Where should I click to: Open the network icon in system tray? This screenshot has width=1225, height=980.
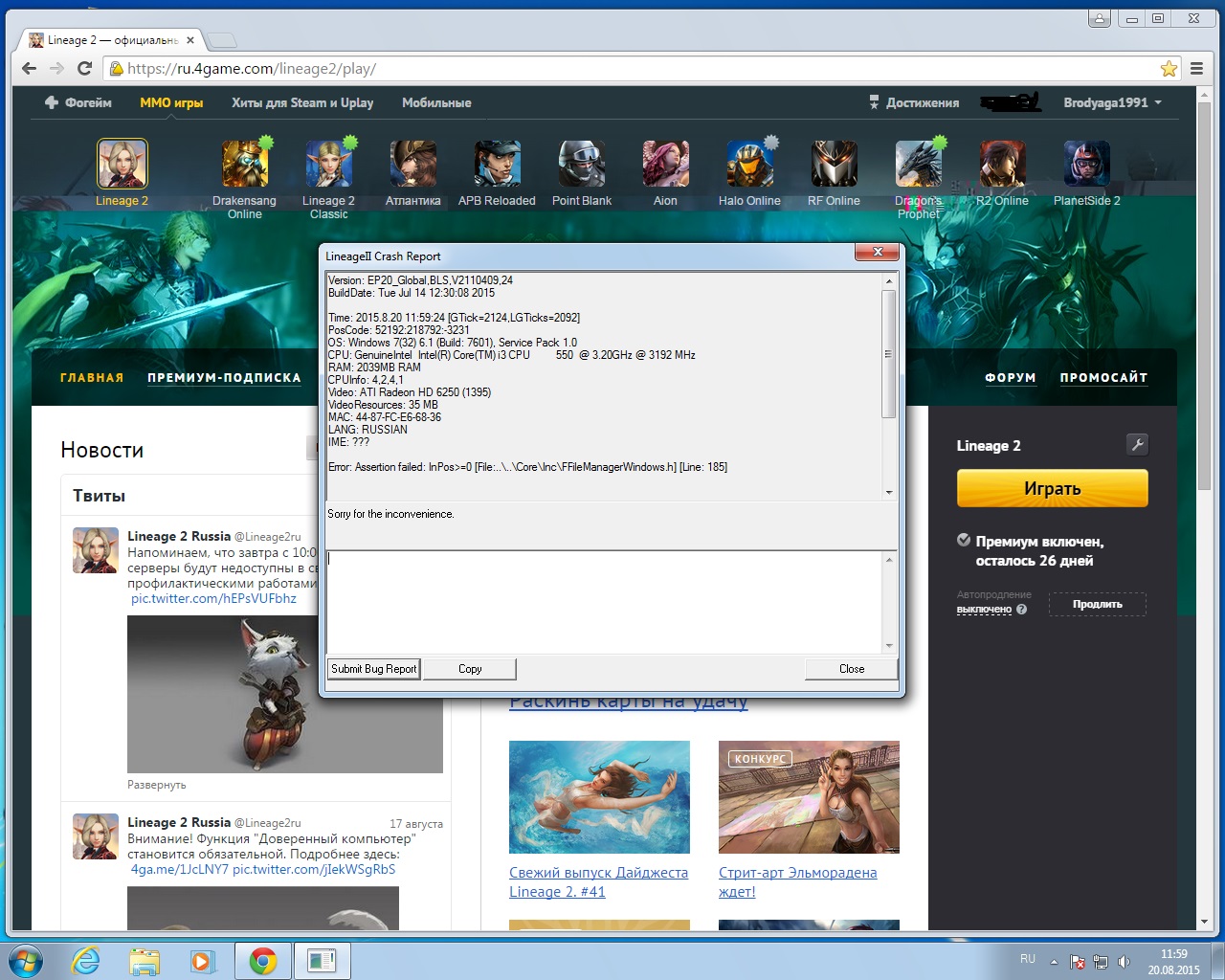[1102, 962]
